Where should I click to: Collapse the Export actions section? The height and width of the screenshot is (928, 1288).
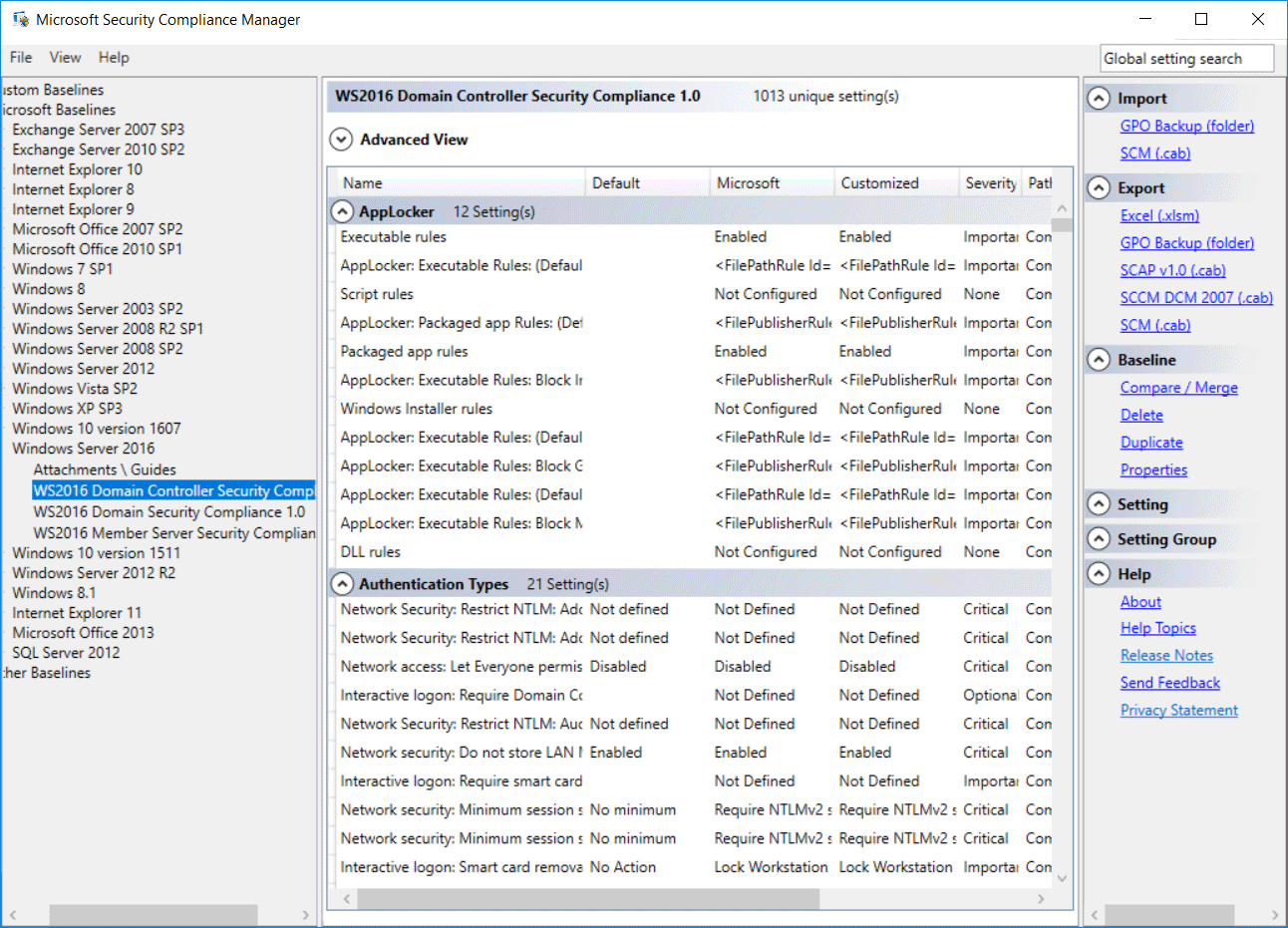[x=1099, y=188]
